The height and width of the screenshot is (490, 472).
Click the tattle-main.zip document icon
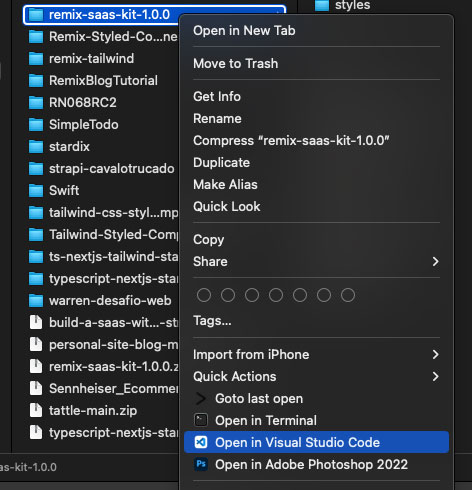pos(36,410)
